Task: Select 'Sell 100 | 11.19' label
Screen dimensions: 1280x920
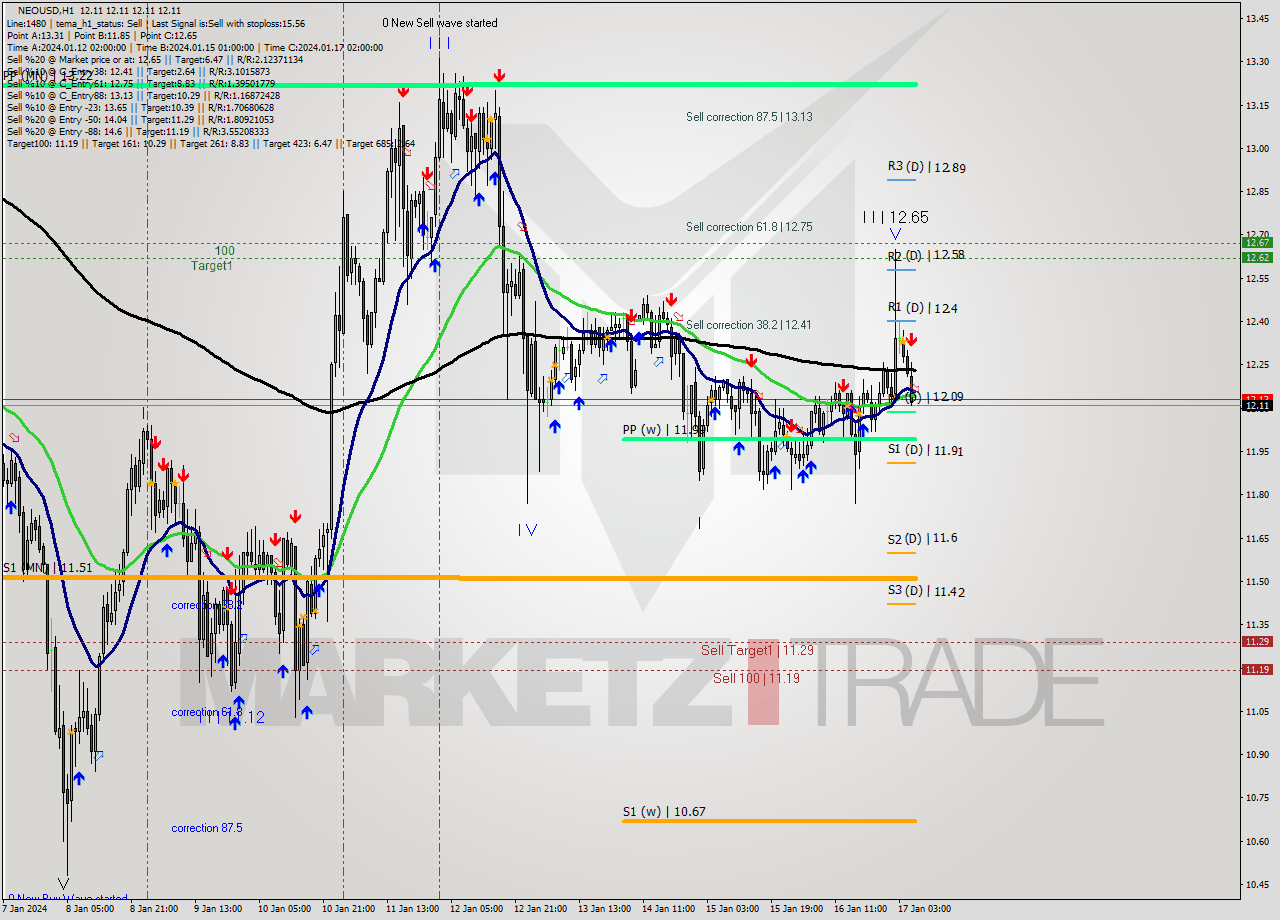Action: pos(756,679)
